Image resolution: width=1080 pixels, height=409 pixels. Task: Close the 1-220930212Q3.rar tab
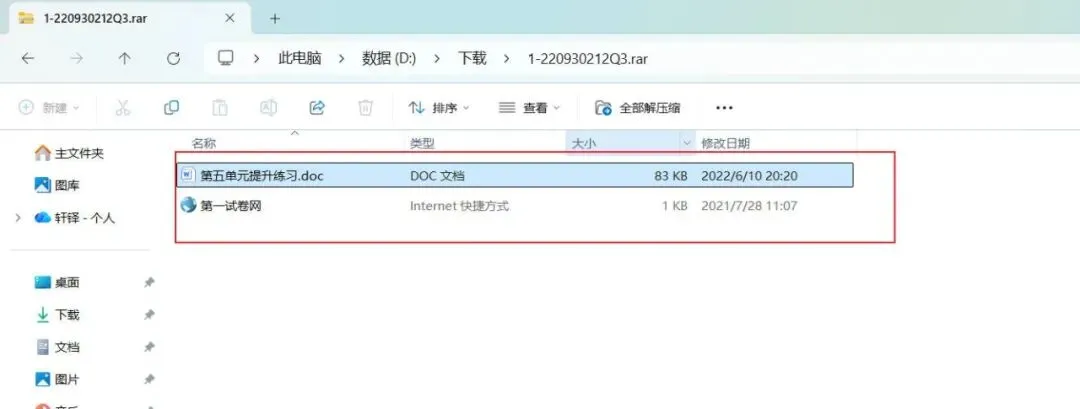click(x=230, y=19)
